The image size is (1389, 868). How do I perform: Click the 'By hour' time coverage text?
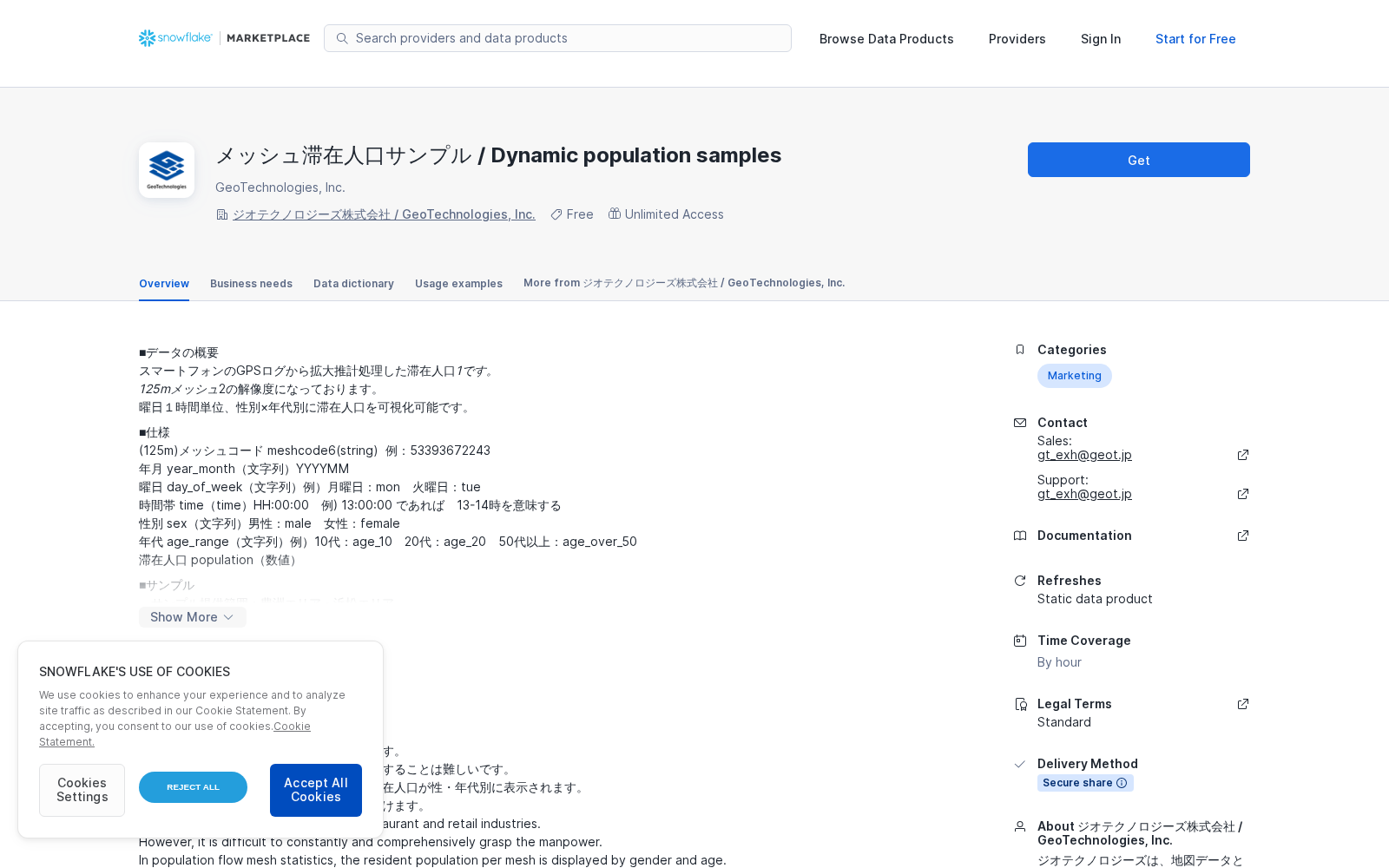tap(1059, 662)
